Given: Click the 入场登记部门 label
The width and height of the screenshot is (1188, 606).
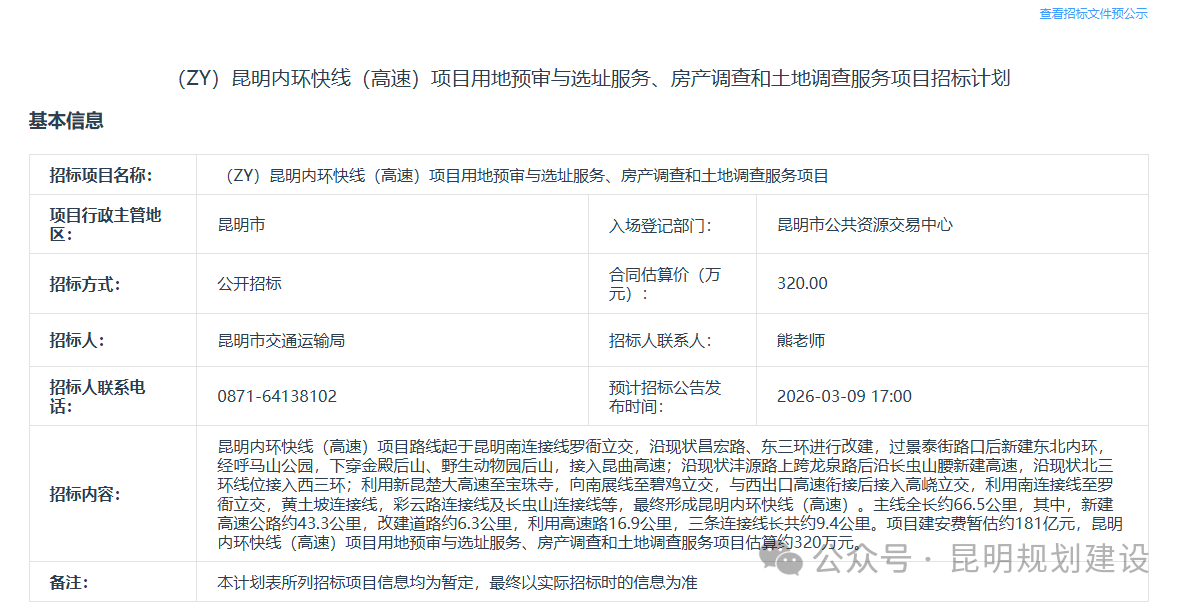Looking at the screenshot, I should [x=660, y=226].
